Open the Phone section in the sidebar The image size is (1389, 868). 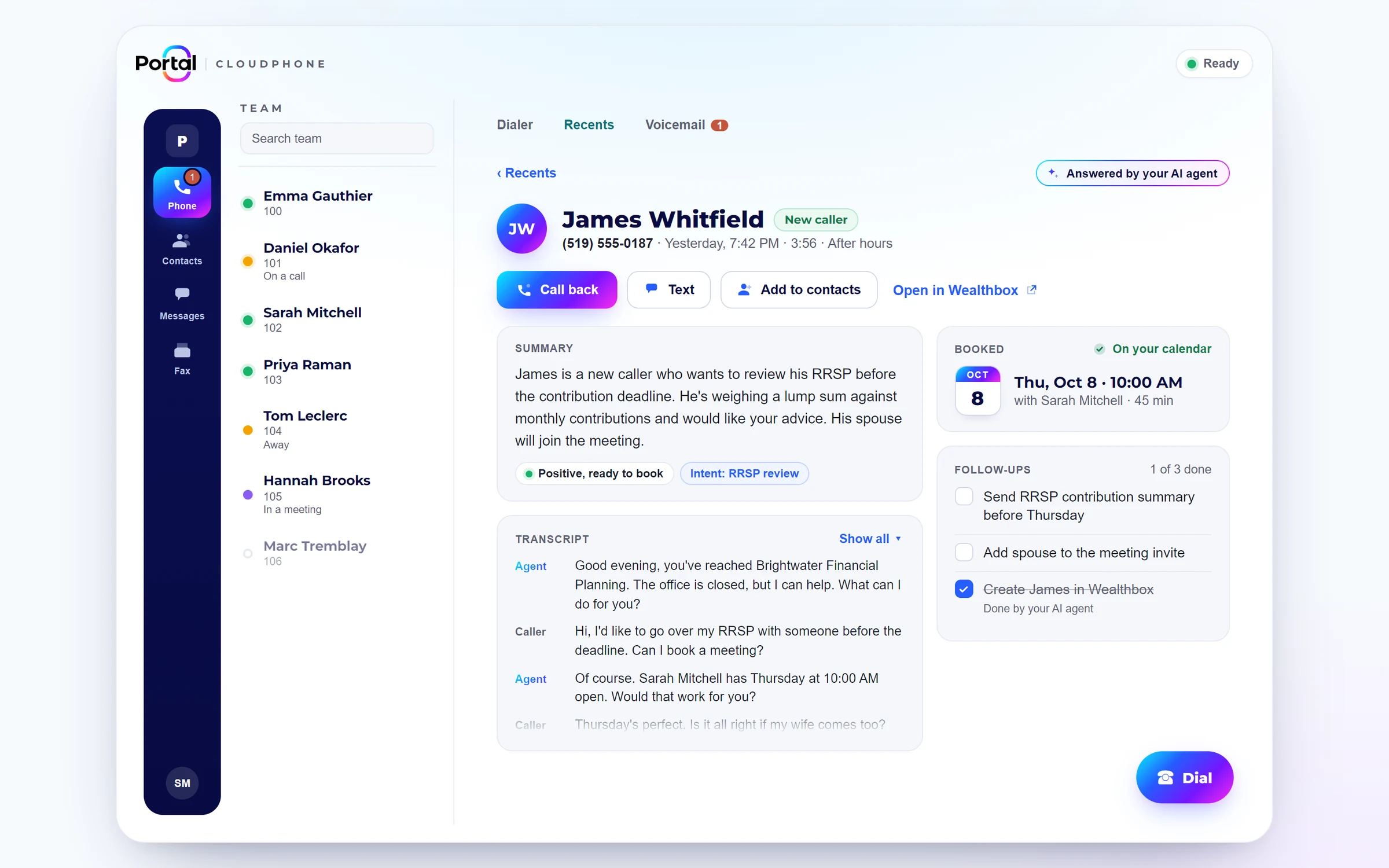(x=182, y=193)
